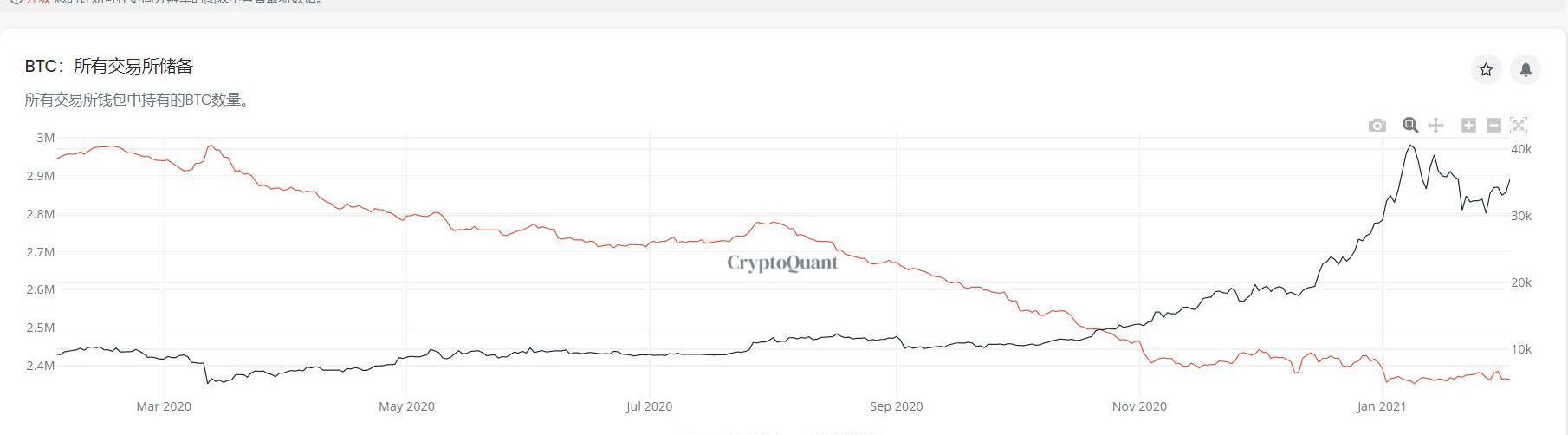Click the "Mar 2020" x-axis label
Viewport: 1568px width, 435px height.
[x=164, y=406]
